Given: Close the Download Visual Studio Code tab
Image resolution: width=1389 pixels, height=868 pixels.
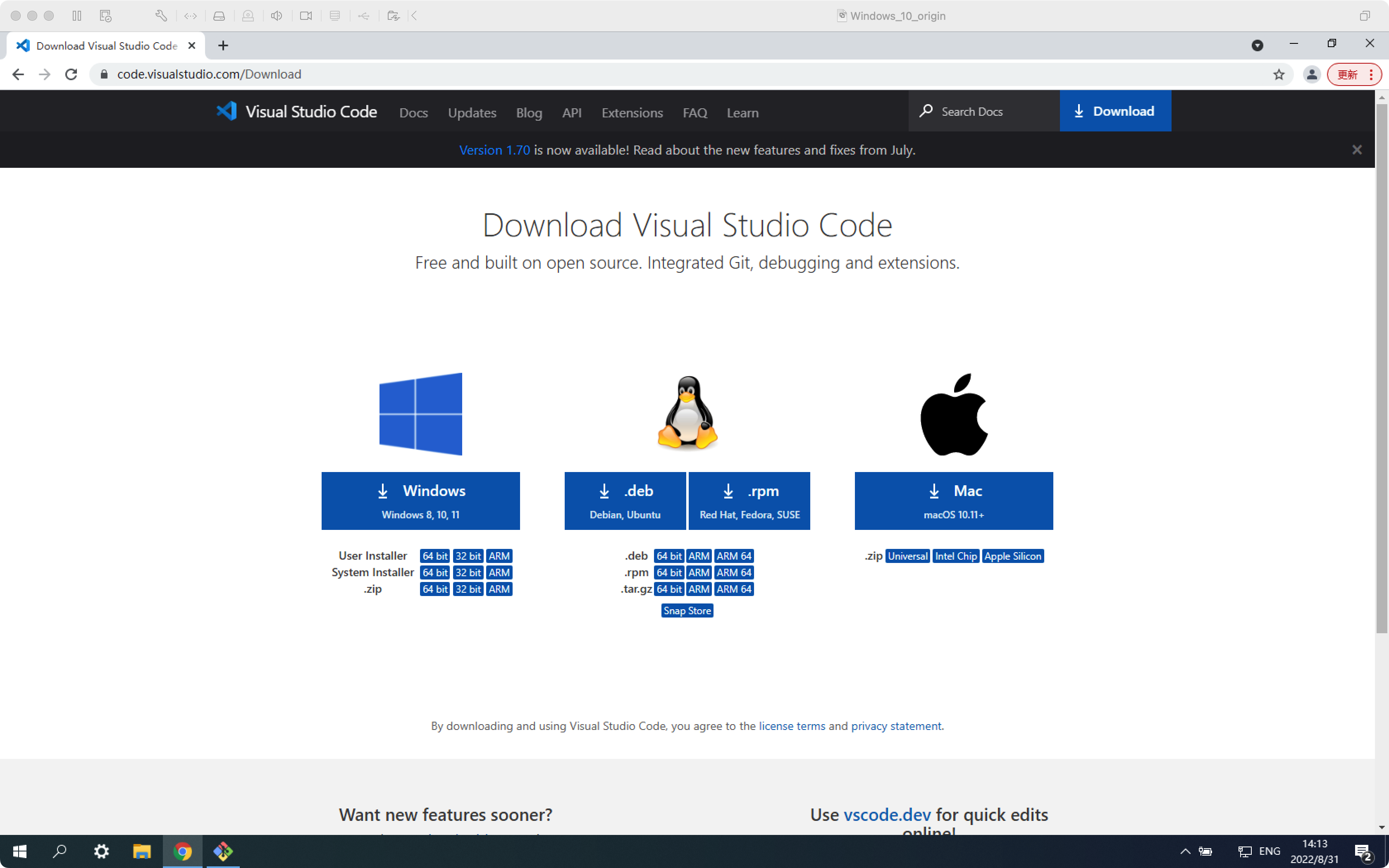Looking at the screenshot, I should (x=192, y=45).
